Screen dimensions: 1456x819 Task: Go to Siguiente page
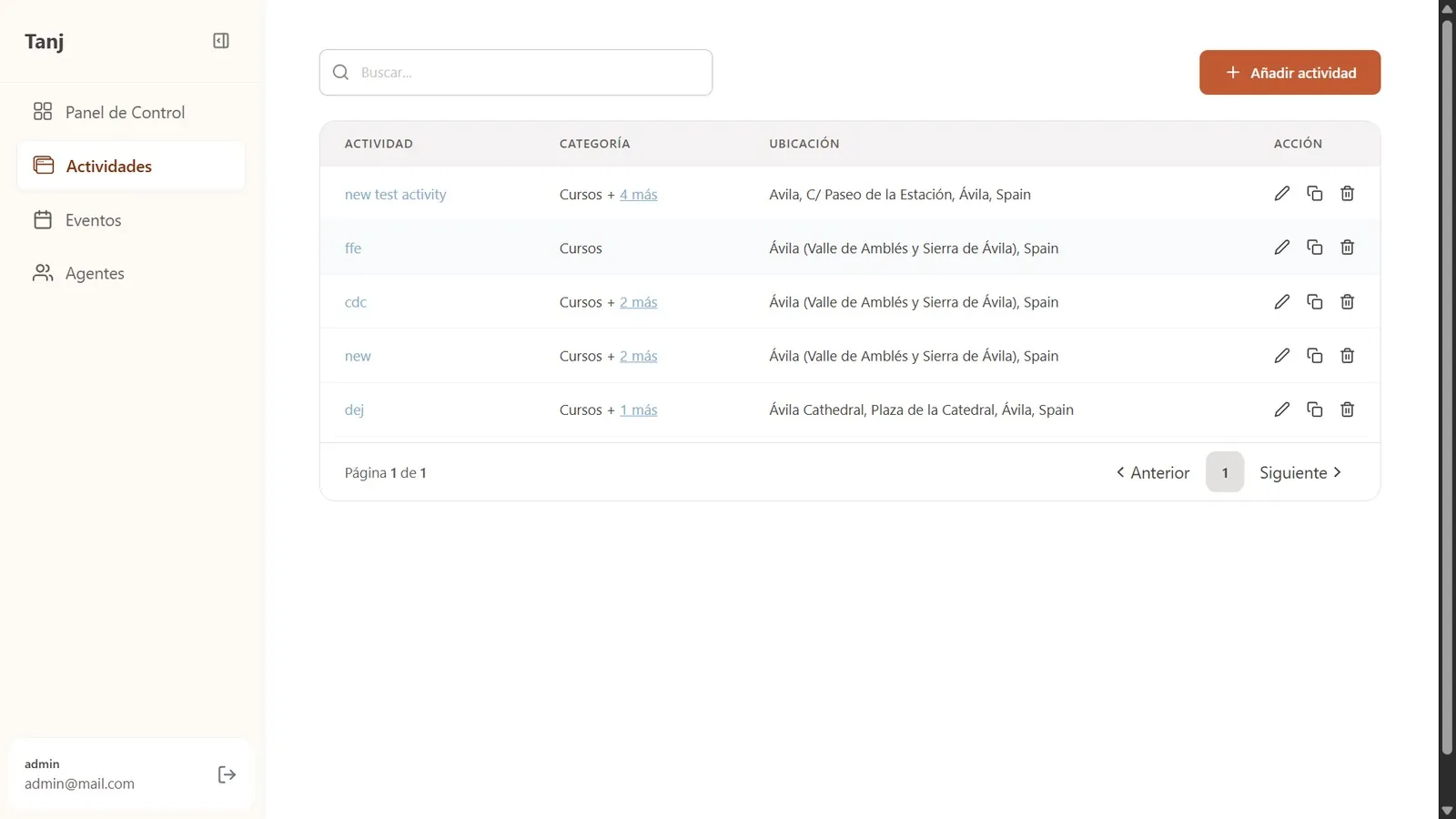(1300, 472)
